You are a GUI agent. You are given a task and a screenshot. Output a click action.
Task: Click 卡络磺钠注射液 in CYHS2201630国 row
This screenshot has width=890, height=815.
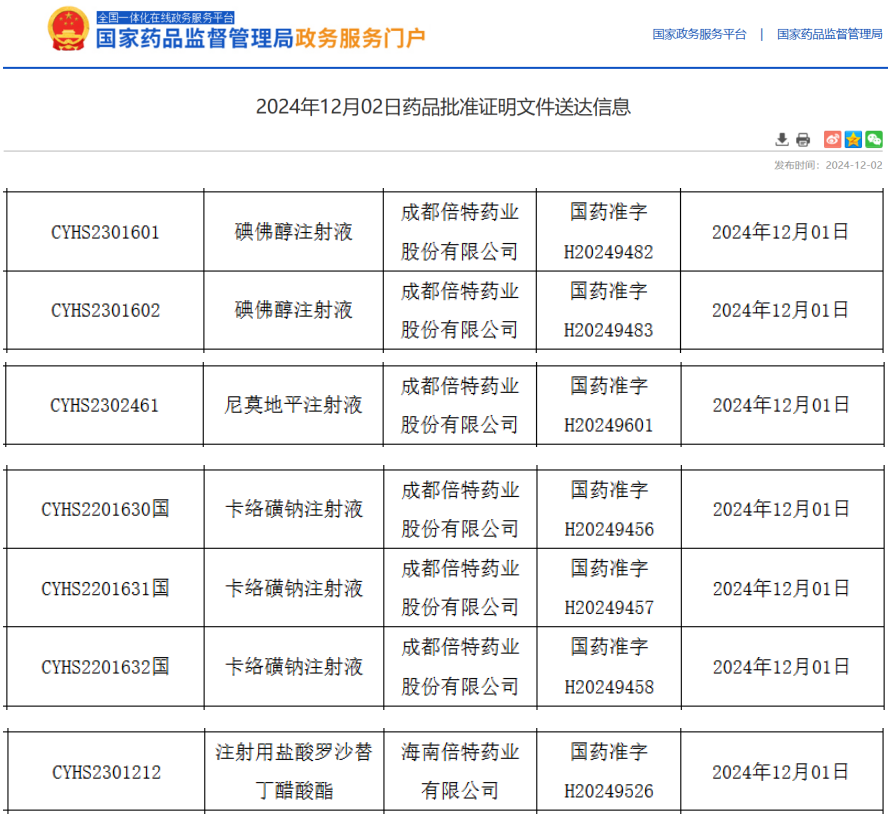click(294, 509)
